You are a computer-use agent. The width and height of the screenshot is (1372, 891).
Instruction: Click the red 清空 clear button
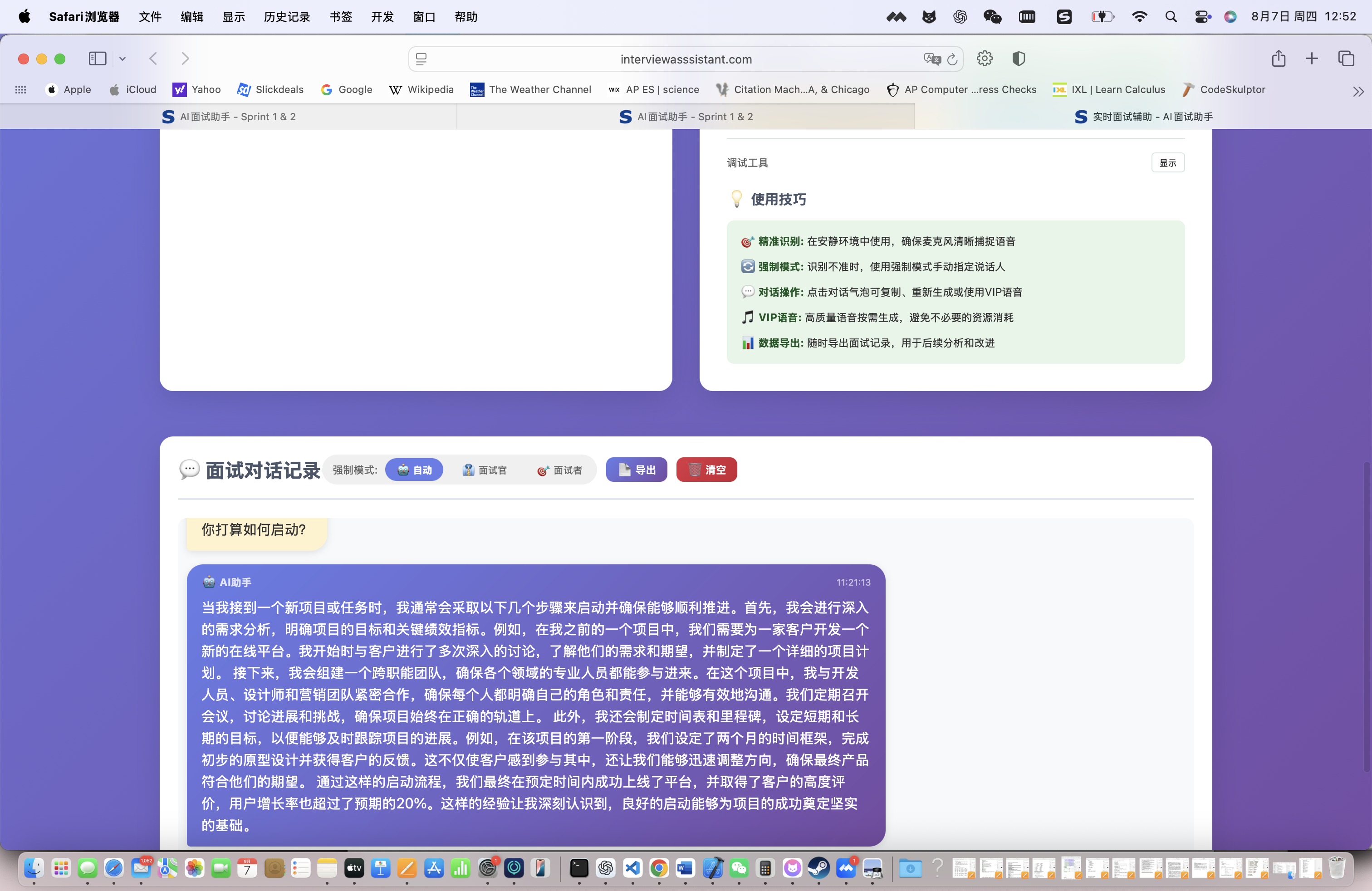point(706,470)
